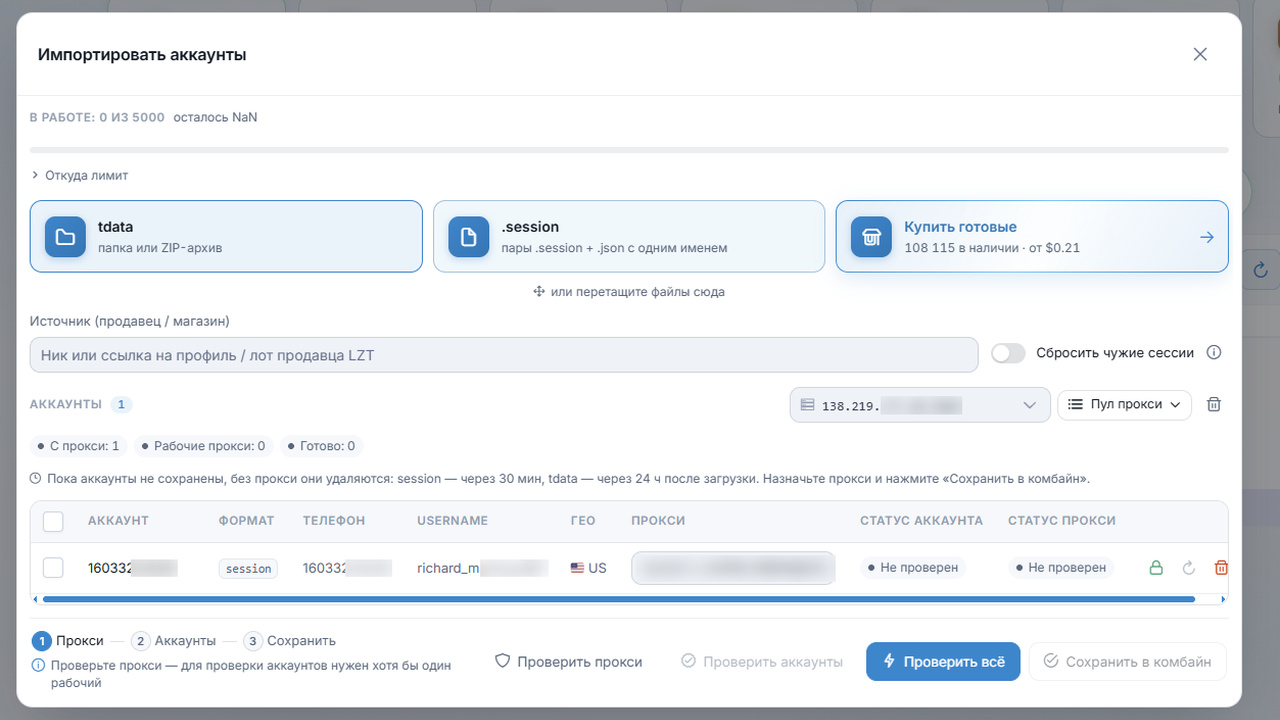Viewport: 1280px width, 720px height.
Task: Close the Импортировать аккаунты dialog
Action: [1200, 54]
